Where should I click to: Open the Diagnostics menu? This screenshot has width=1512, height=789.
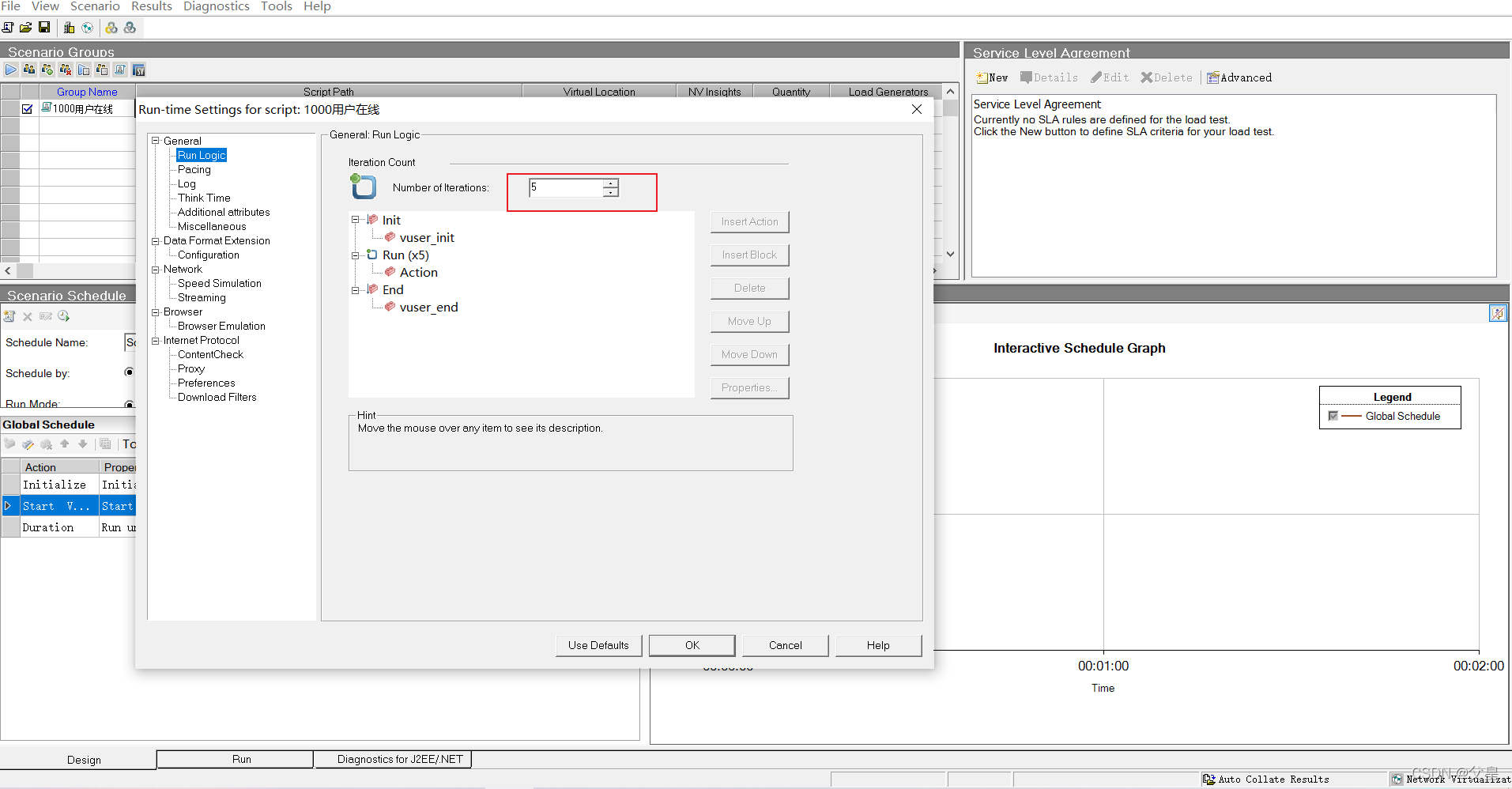tap(217, 6)
